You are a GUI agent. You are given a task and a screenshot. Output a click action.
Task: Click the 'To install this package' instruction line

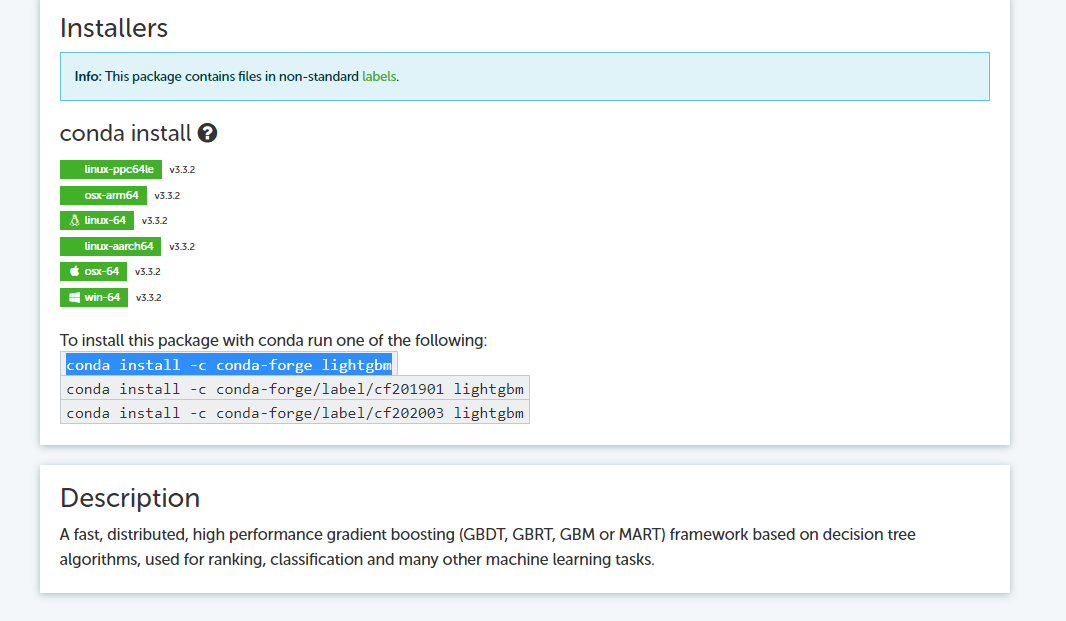[x=273, y=340]
